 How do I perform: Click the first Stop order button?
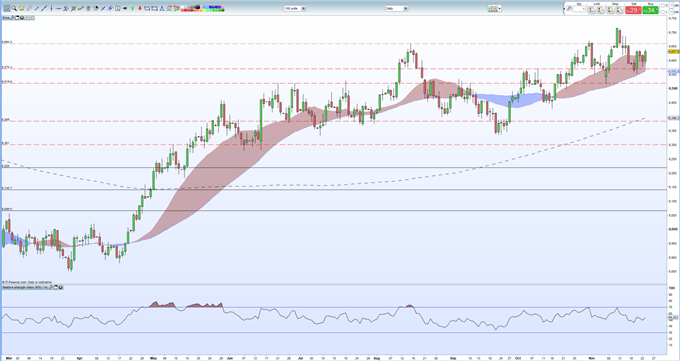pos(611,10)
